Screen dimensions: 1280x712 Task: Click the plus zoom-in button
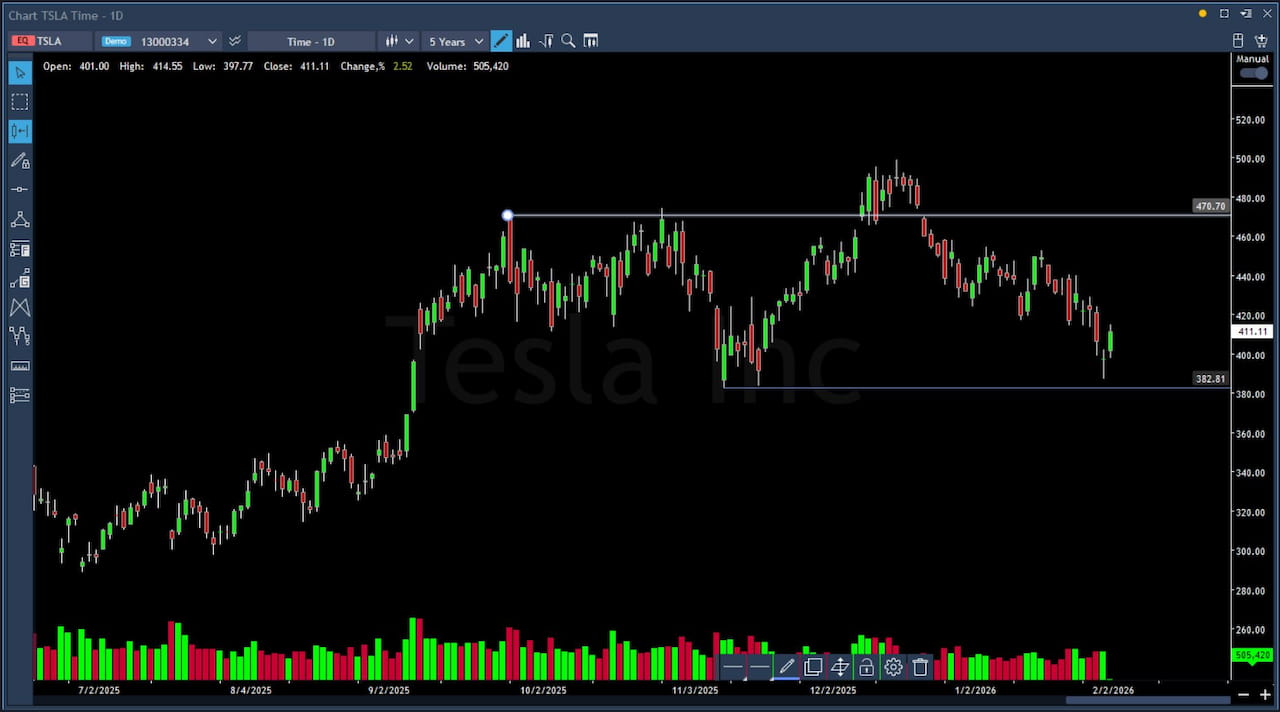[1265, 695]
